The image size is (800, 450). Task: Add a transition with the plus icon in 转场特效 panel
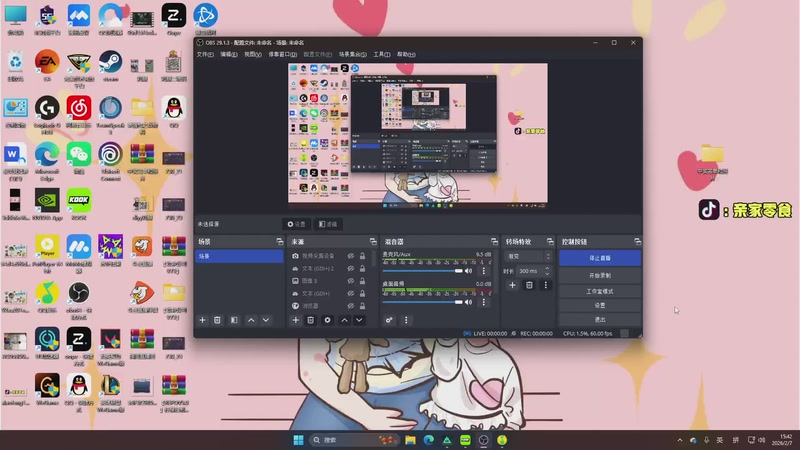coord(512,285)
